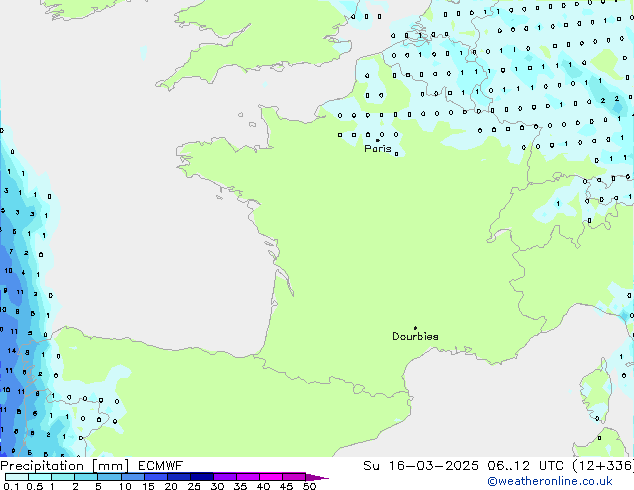
Task: Click the "0.5" legend value
Action: tap(34, 486)
